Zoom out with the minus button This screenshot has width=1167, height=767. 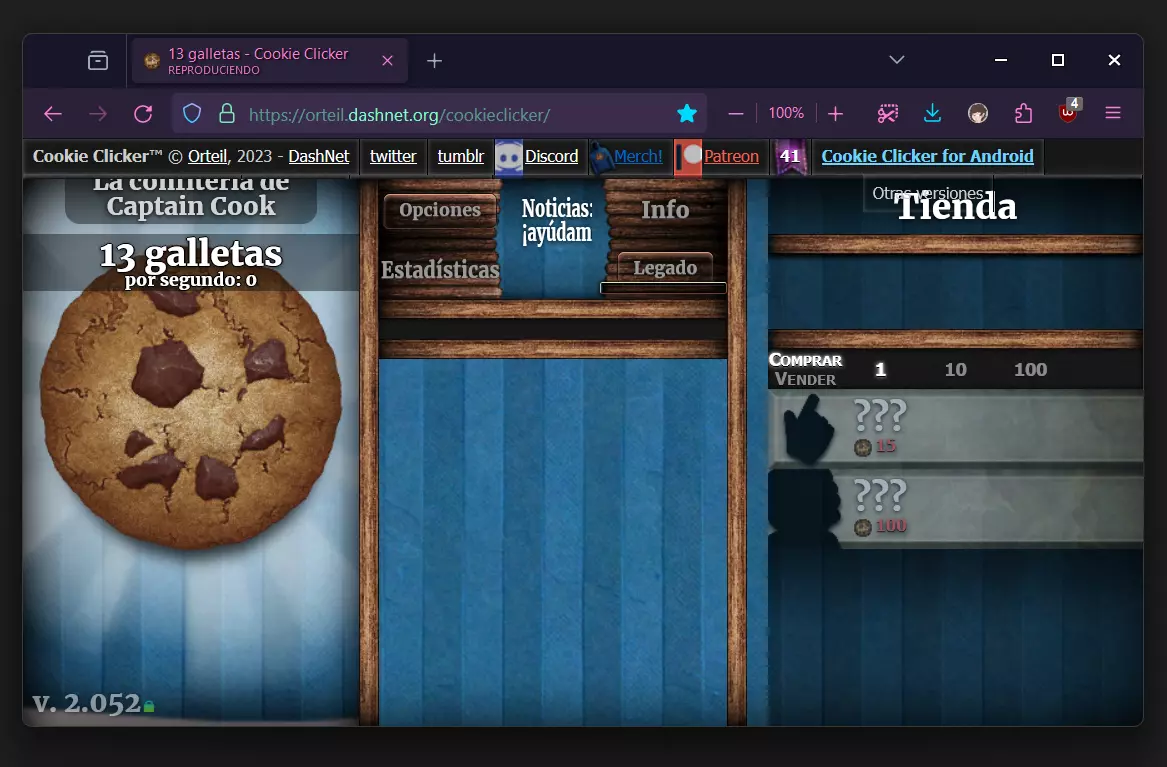736,114
